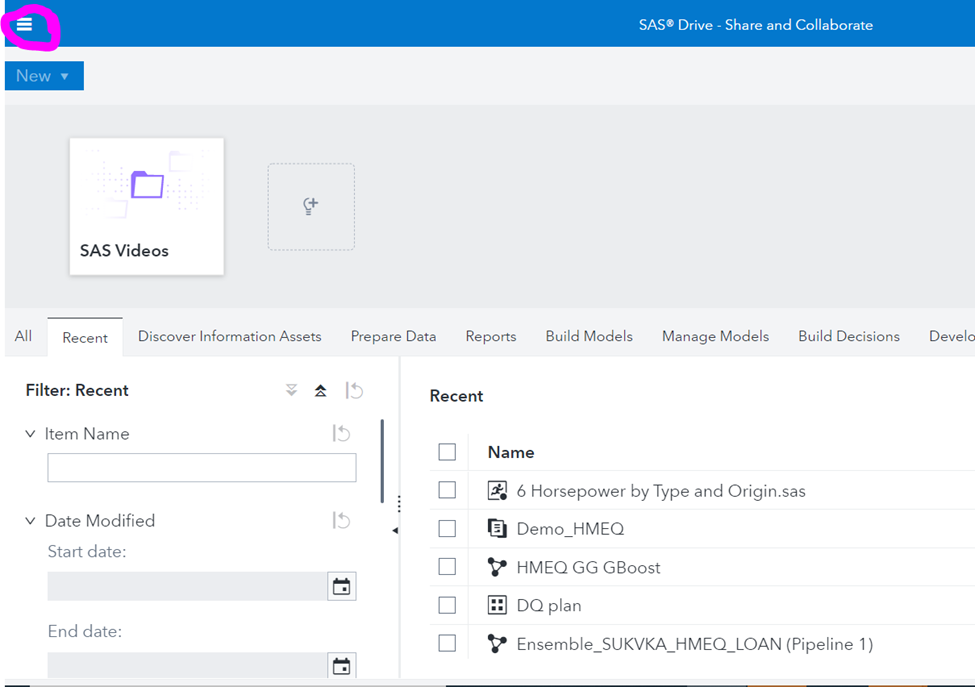Screen dimensions: 975x687
Task: Open the hamburger applications menu
Action: click(25, 25)
